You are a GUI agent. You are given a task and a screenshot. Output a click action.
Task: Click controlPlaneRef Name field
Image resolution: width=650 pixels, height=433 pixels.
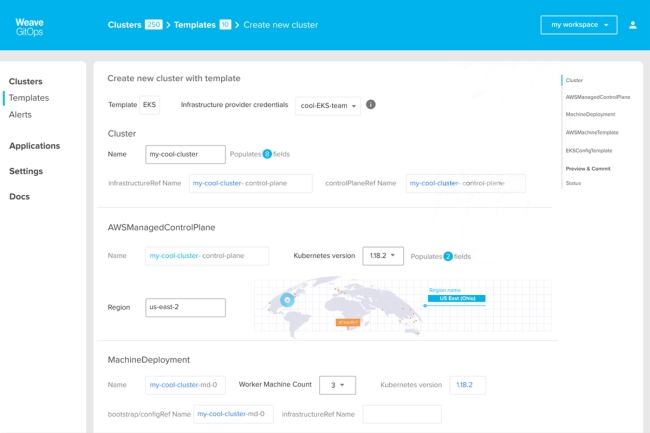click(x=466, y=184)
